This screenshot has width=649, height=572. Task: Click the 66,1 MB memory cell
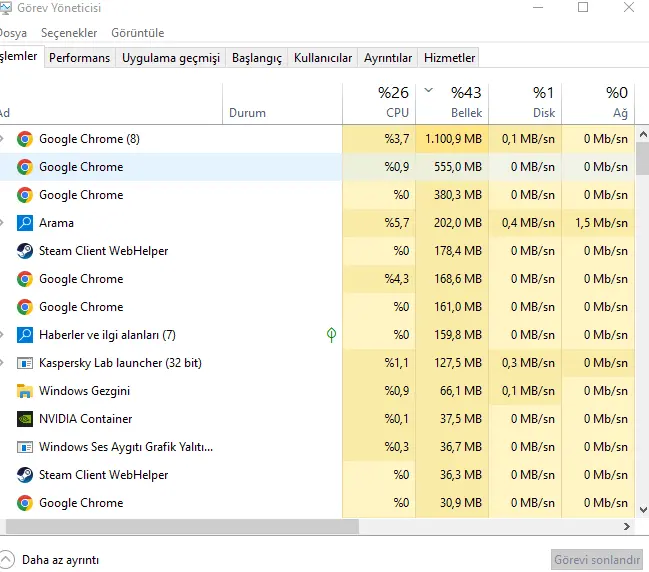coord(452,391)
